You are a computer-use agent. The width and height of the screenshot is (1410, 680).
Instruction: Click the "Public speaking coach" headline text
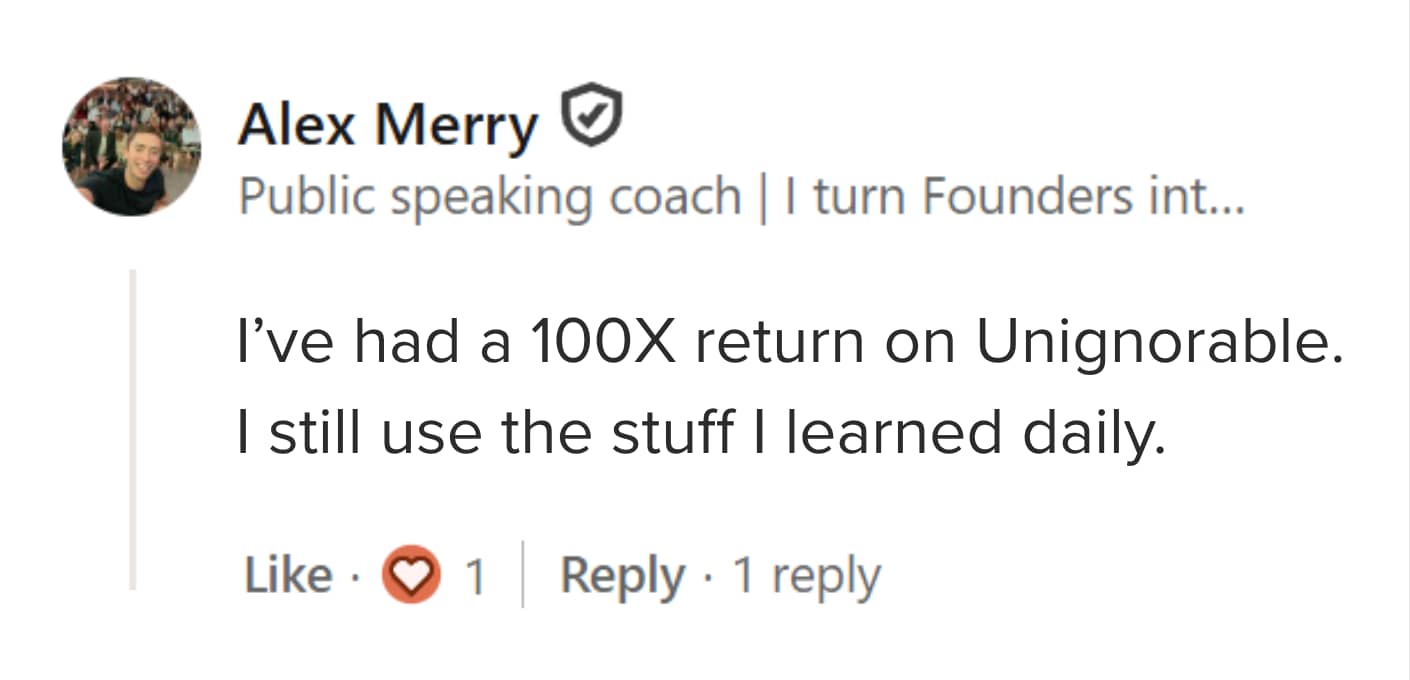[x=489, y=197]
